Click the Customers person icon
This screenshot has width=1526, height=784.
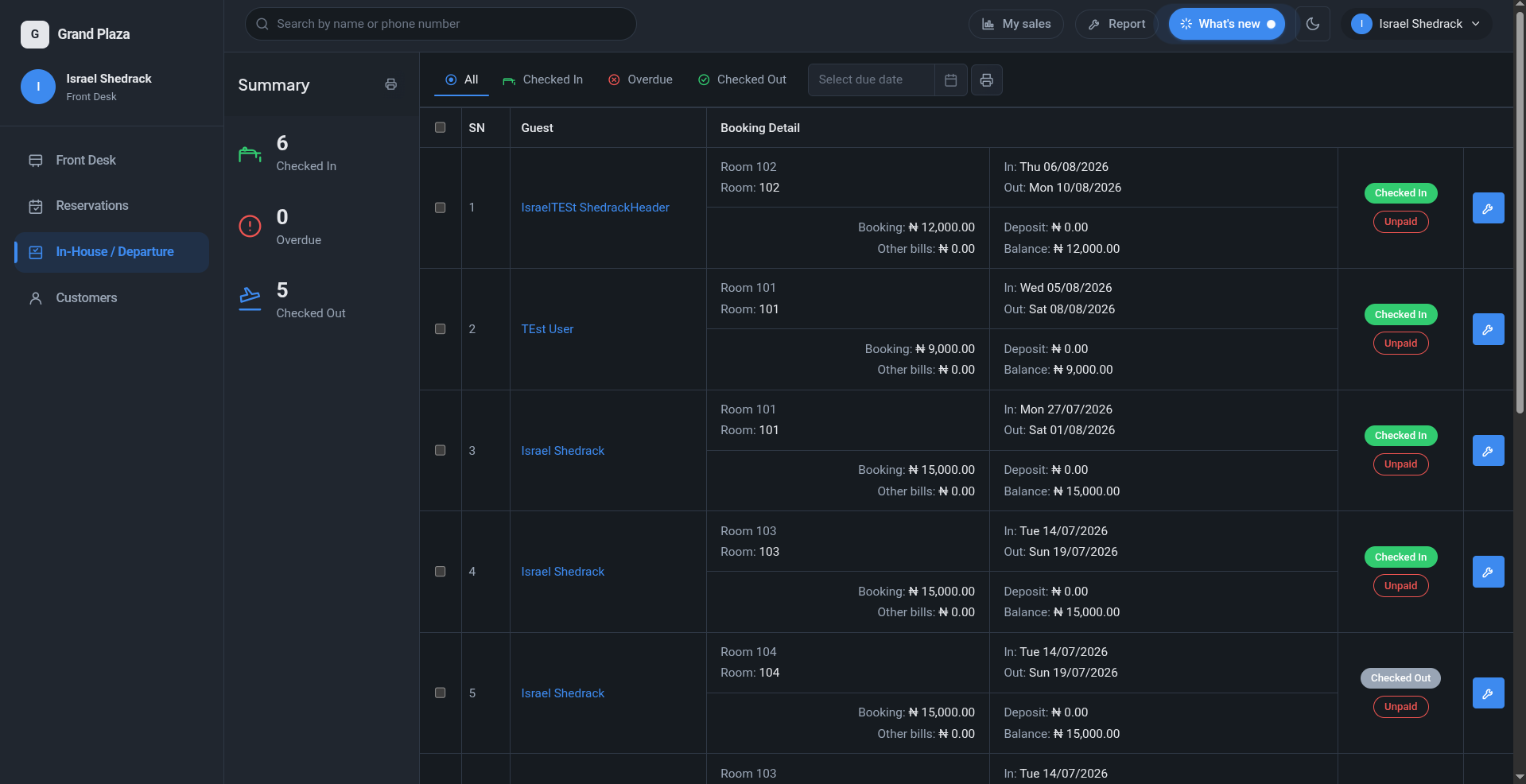[x=36, y=299]
